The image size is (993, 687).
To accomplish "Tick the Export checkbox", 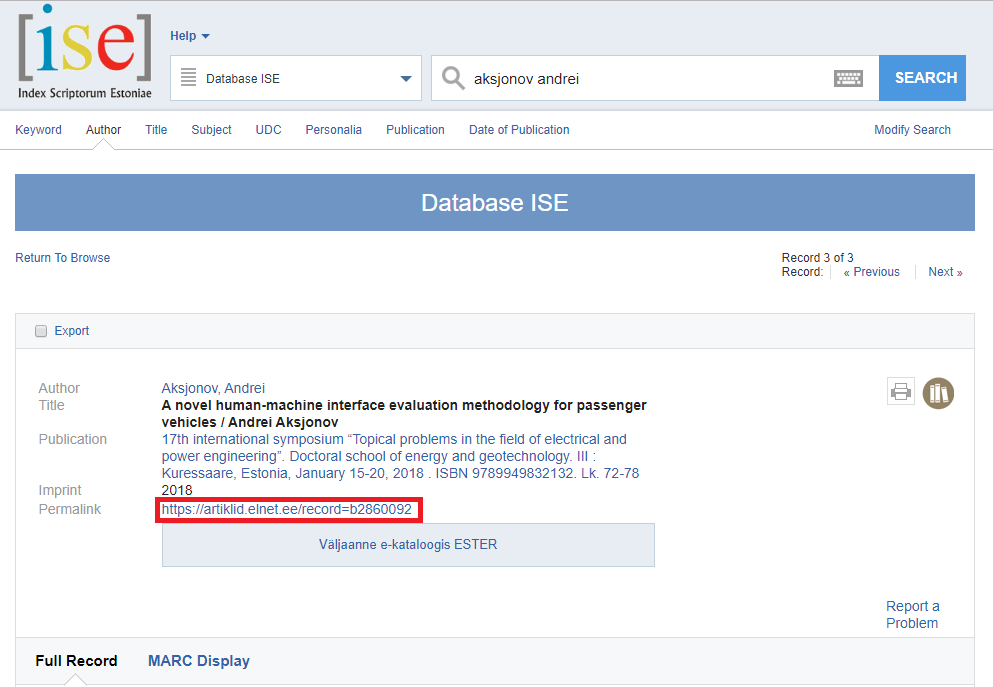I will point(41,331).
